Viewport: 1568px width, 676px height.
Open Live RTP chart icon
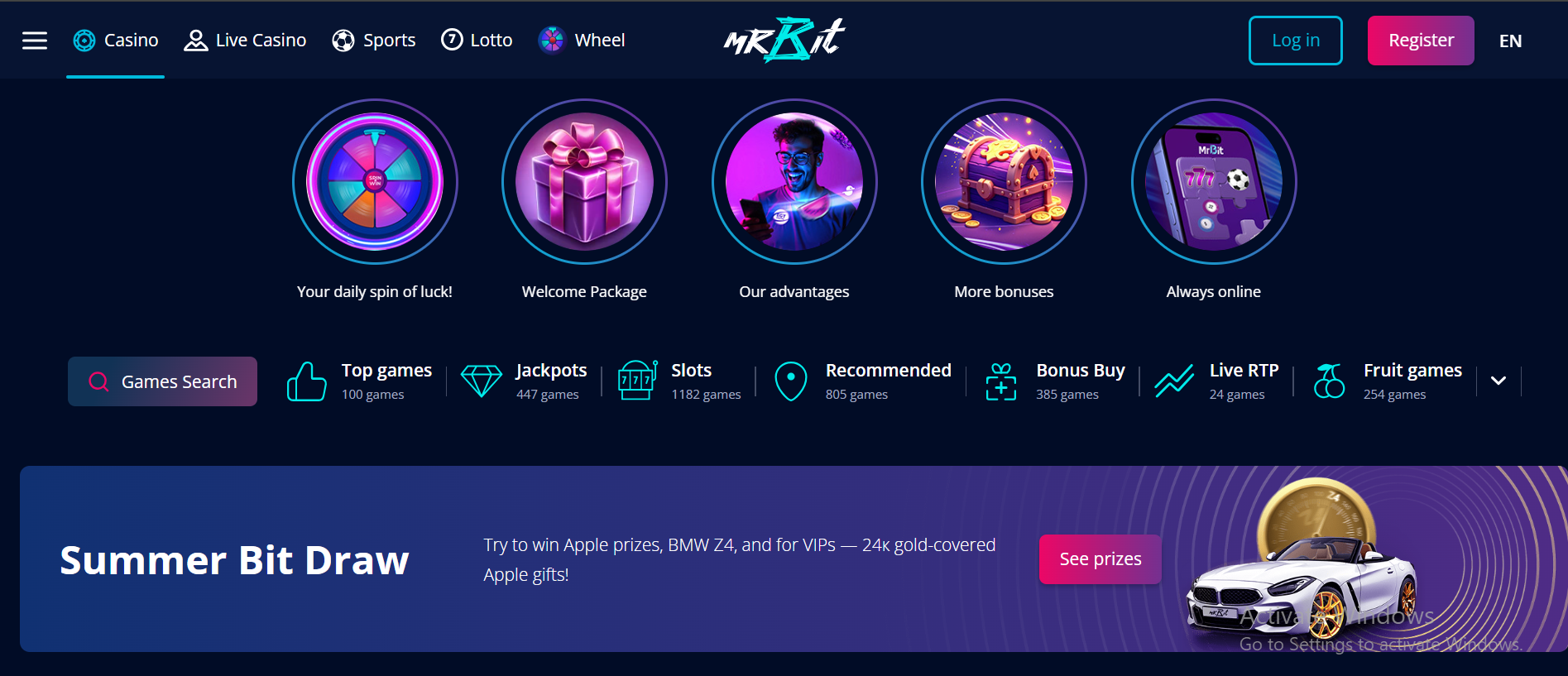pos(1174,381)
